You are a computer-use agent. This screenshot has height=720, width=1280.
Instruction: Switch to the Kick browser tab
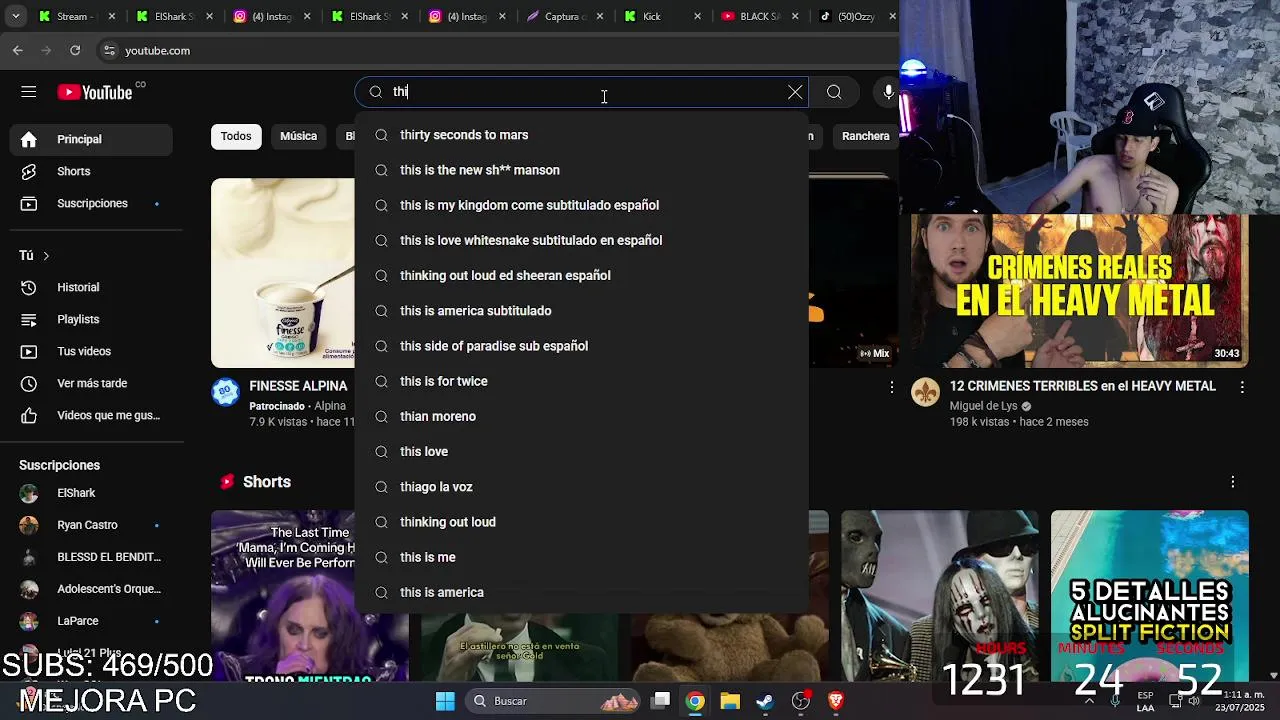click(660, 16)
